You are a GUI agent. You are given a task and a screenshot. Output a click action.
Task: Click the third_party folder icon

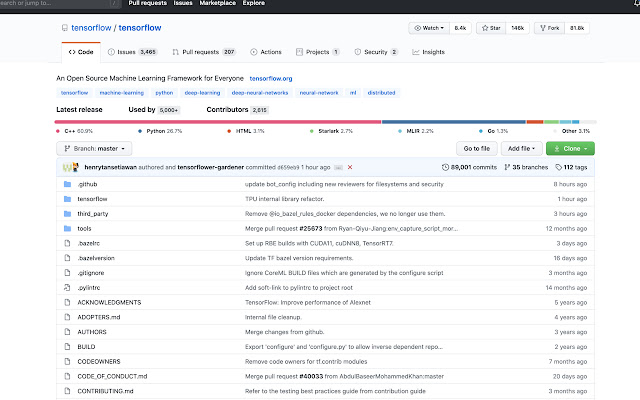pyautogui.click(x=67, y=213)
